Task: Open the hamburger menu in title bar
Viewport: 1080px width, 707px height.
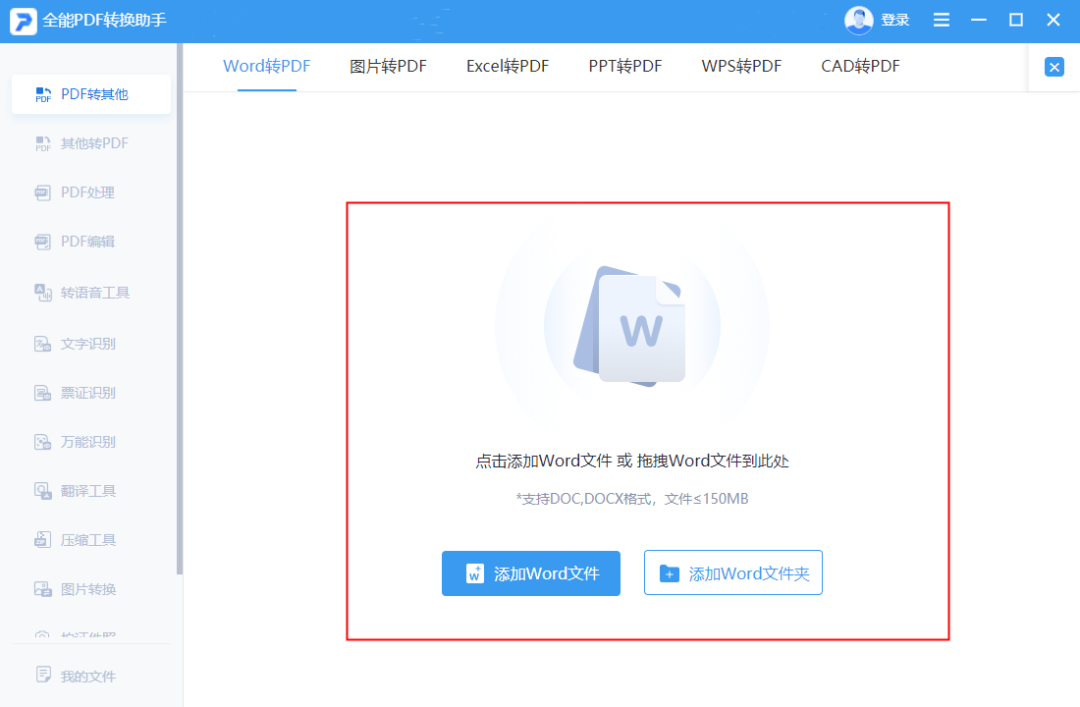Action: [x=941, y=21]
